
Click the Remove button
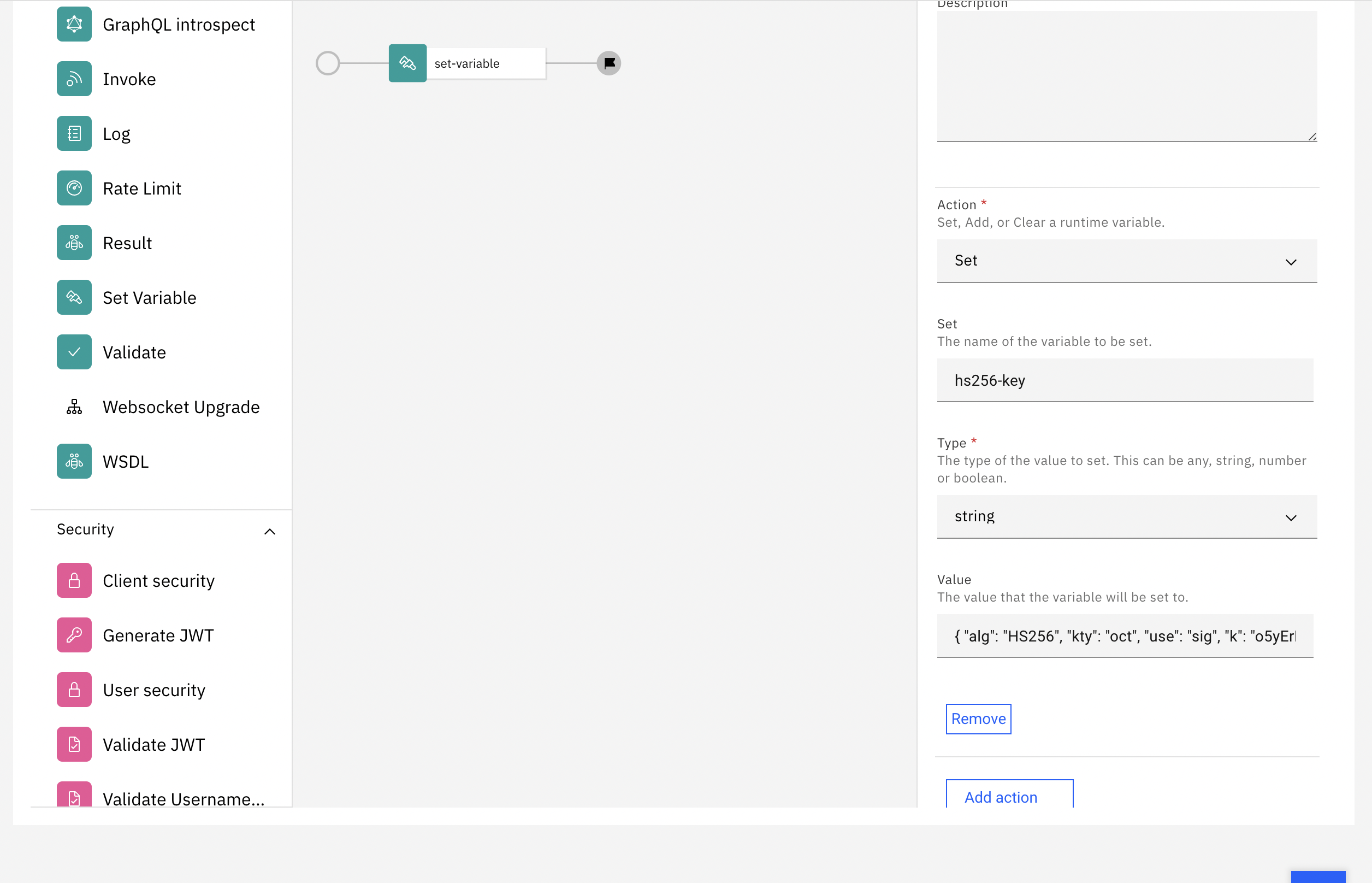point(978,719)
